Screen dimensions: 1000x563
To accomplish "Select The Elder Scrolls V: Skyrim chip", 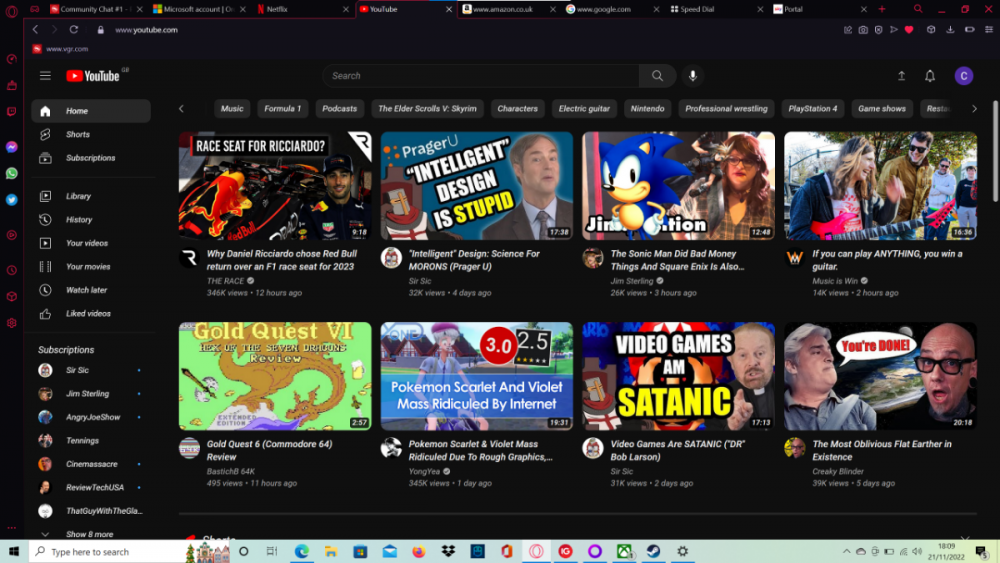I will pyautogui.click(x=427, y=109).
